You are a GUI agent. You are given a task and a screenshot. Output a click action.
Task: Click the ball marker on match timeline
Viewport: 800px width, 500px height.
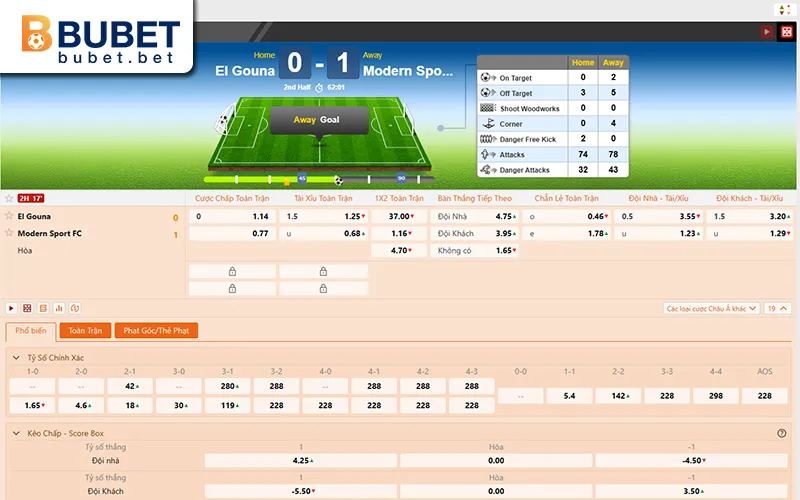(x=338, y=180)
